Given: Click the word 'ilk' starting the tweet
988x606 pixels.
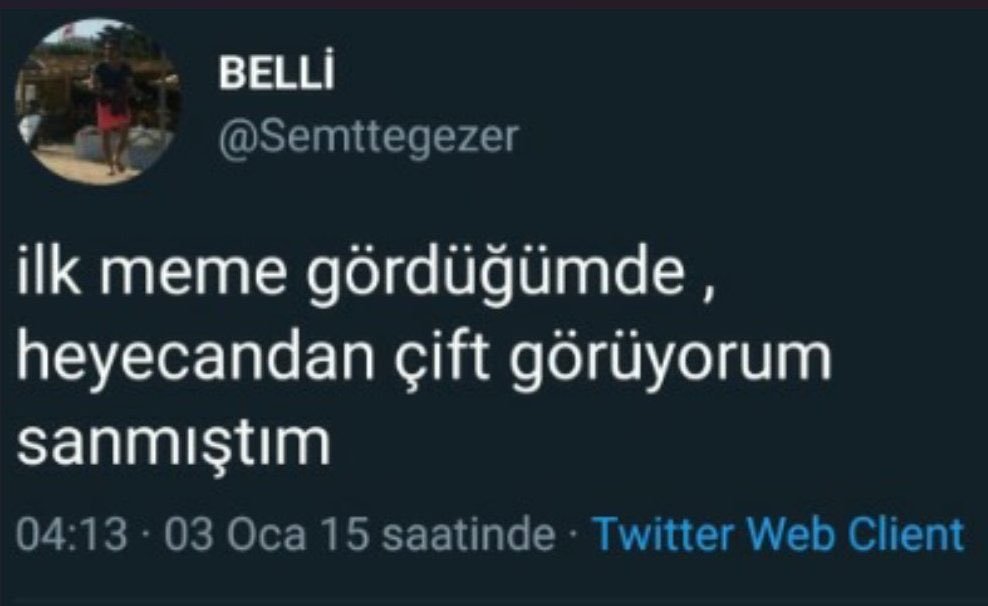Looking at the screenshot, I should (48, 271).
